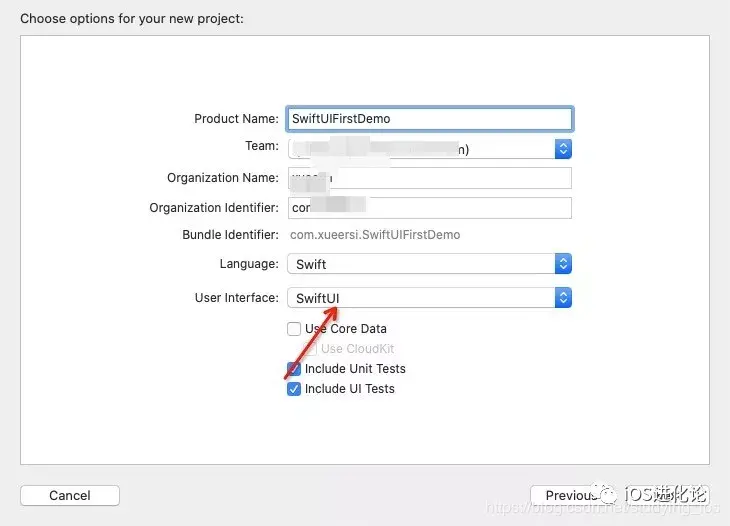
Task: Click blue arrows on User Interface popup
Action: coord(563,298)
